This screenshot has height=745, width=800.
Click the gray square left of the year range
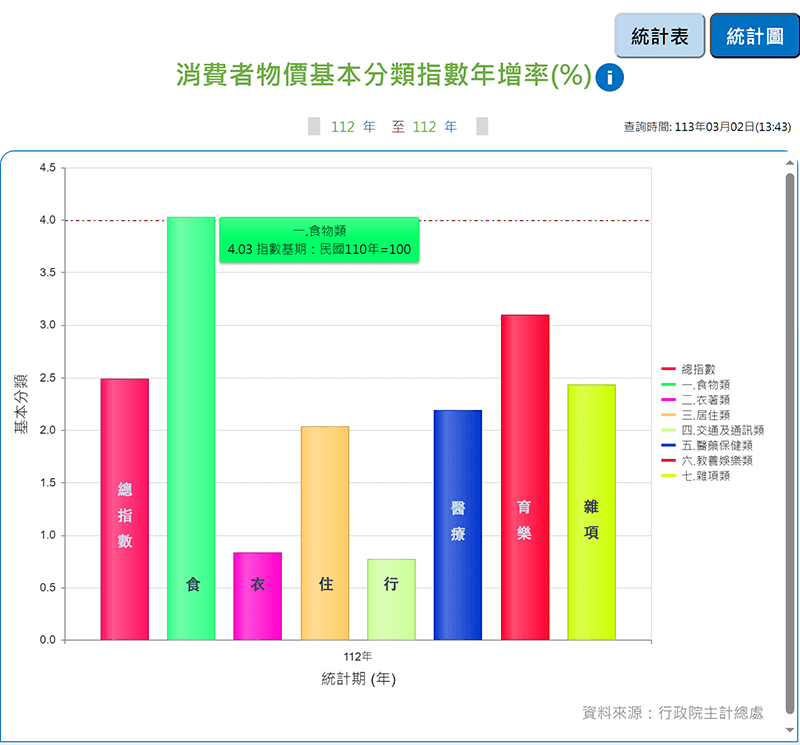(x=313, y=127)
